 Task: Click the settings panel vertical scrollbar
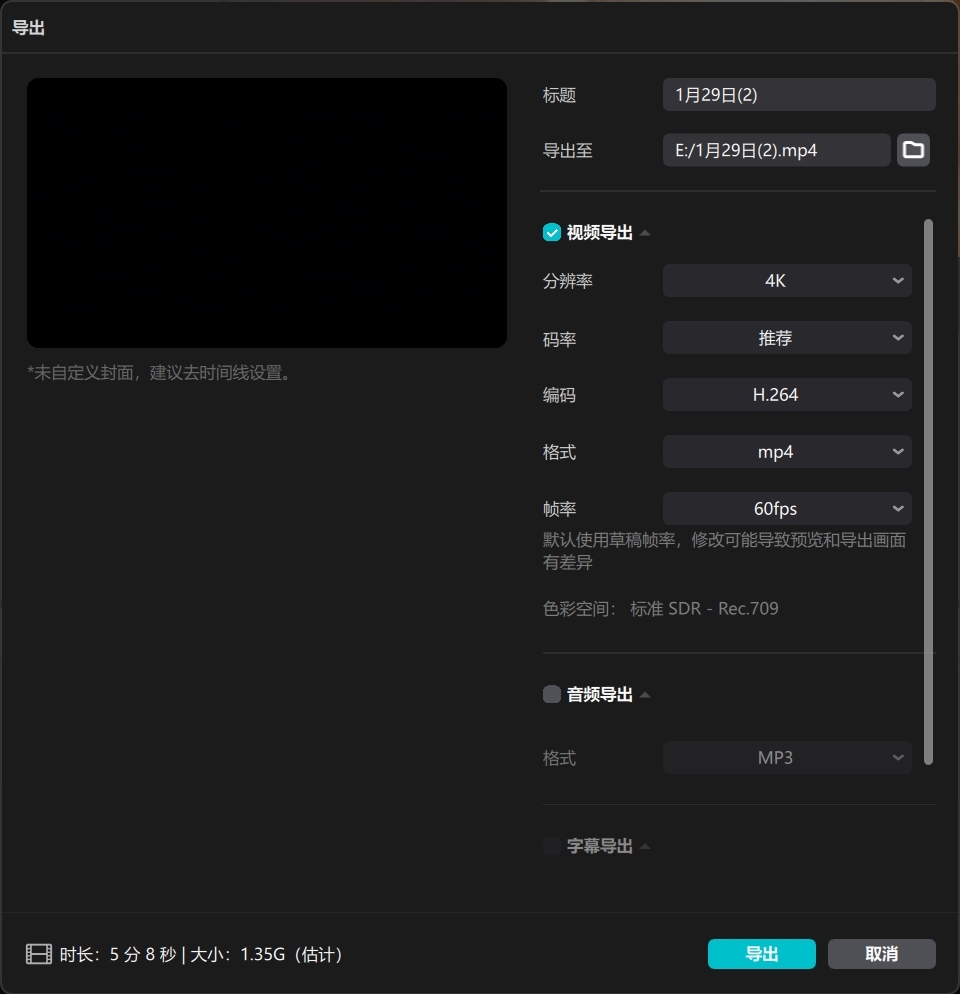click(x=928, y=492)
